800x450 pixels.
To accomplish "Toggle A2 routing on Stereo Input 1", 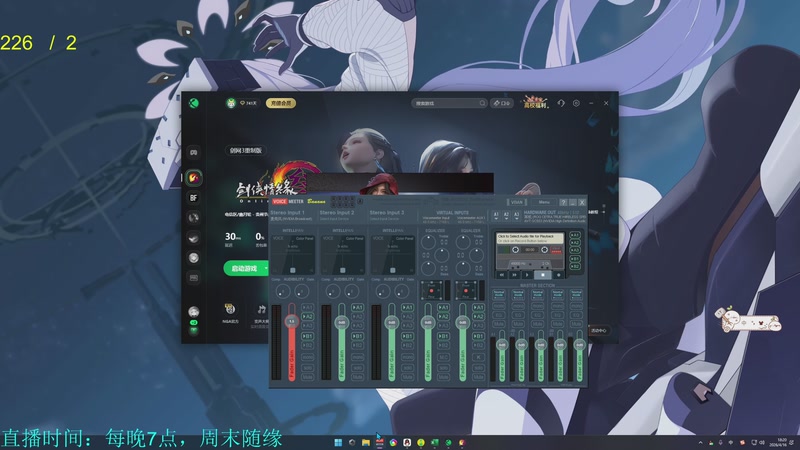I will click(307, 317).
